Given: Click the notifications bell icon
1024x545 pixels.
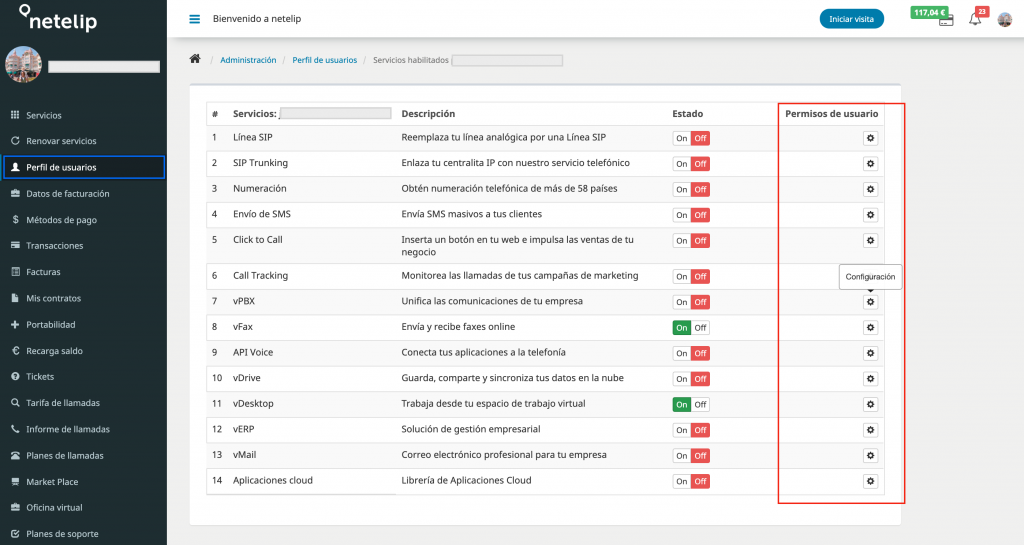Looking at the screenshot, I should [x=974, y=19].
